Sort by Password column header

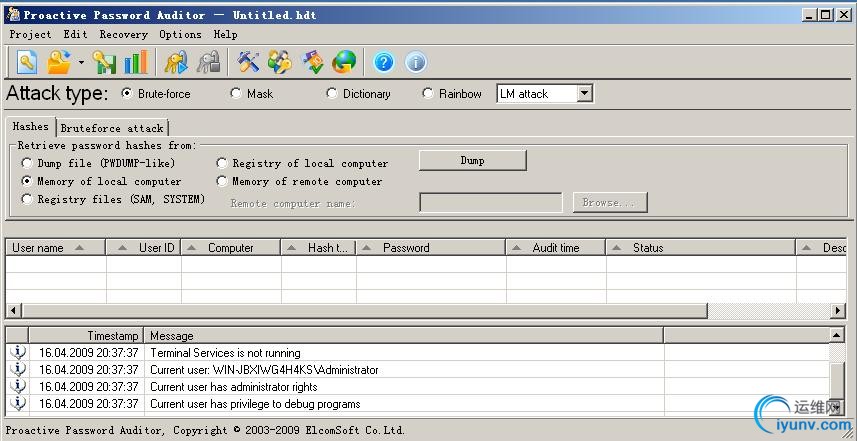[431, 248]
